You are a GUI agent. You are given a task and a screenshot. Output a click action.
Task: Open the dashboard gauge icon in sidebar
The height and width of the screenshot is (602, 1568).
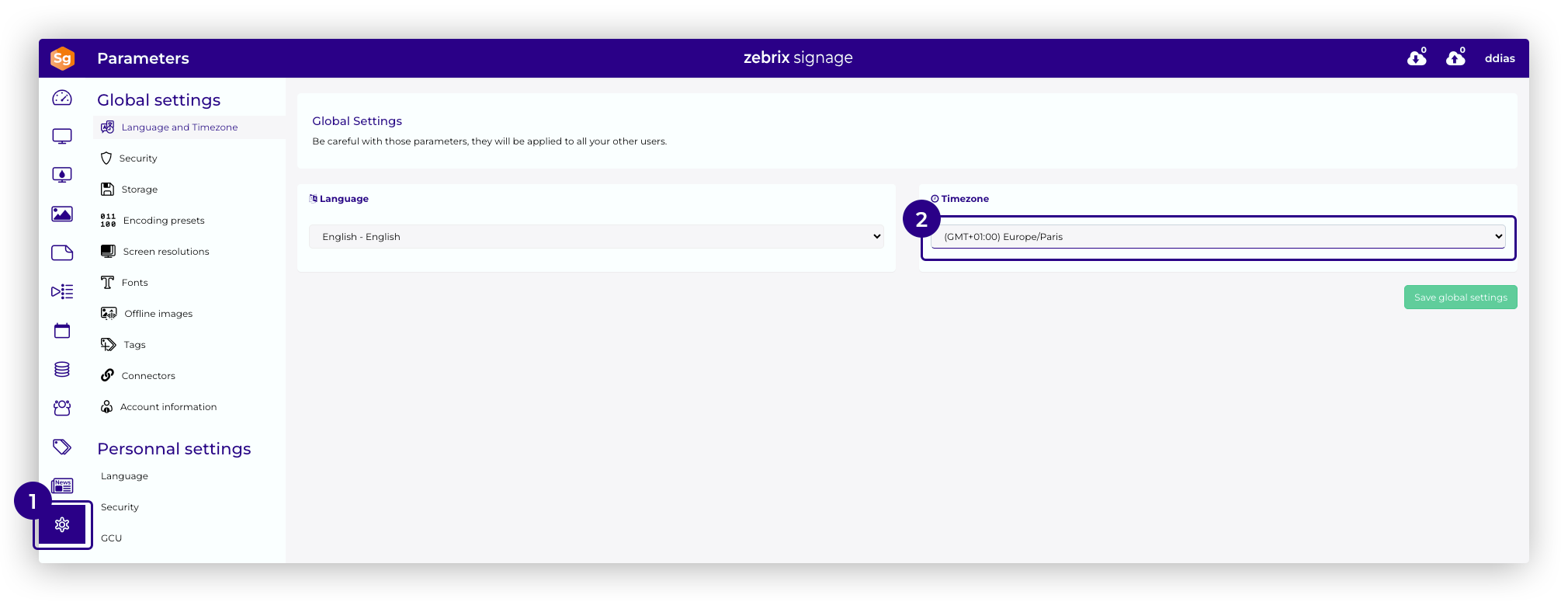point(62,98)
